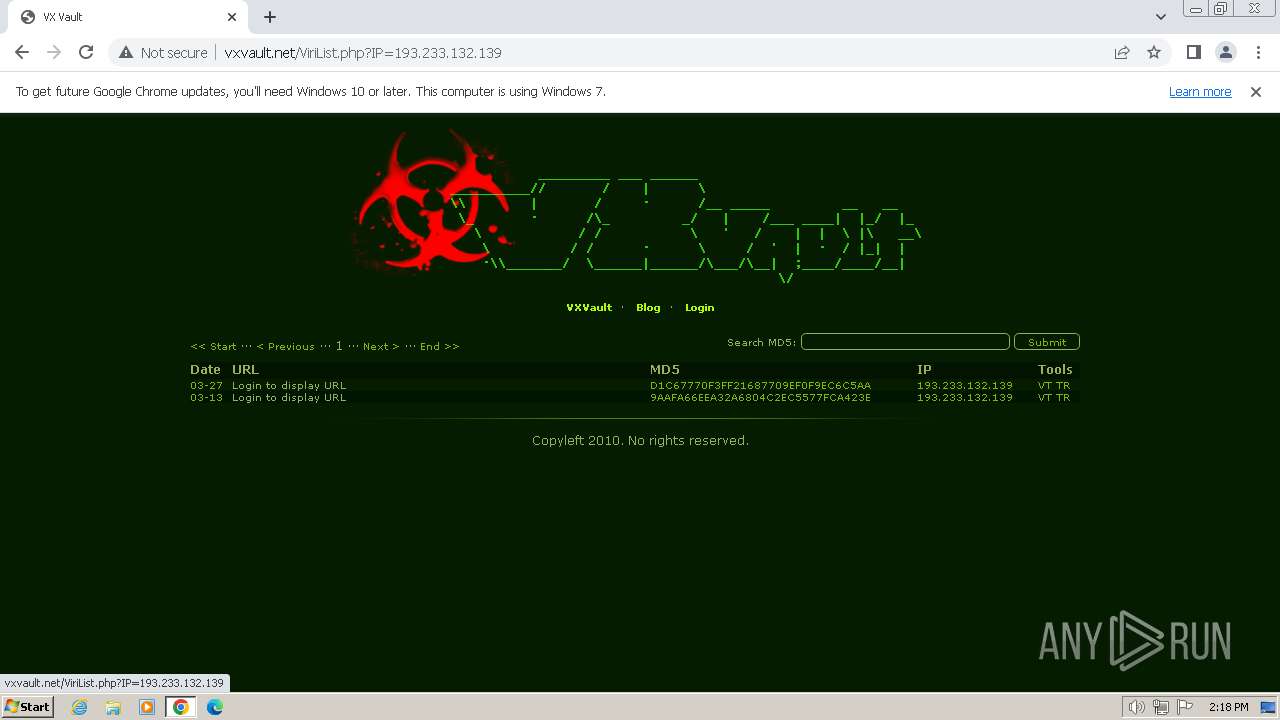Reload the VX Vault page
This screenshot has height=720, width=1280.
coord(86,52)
